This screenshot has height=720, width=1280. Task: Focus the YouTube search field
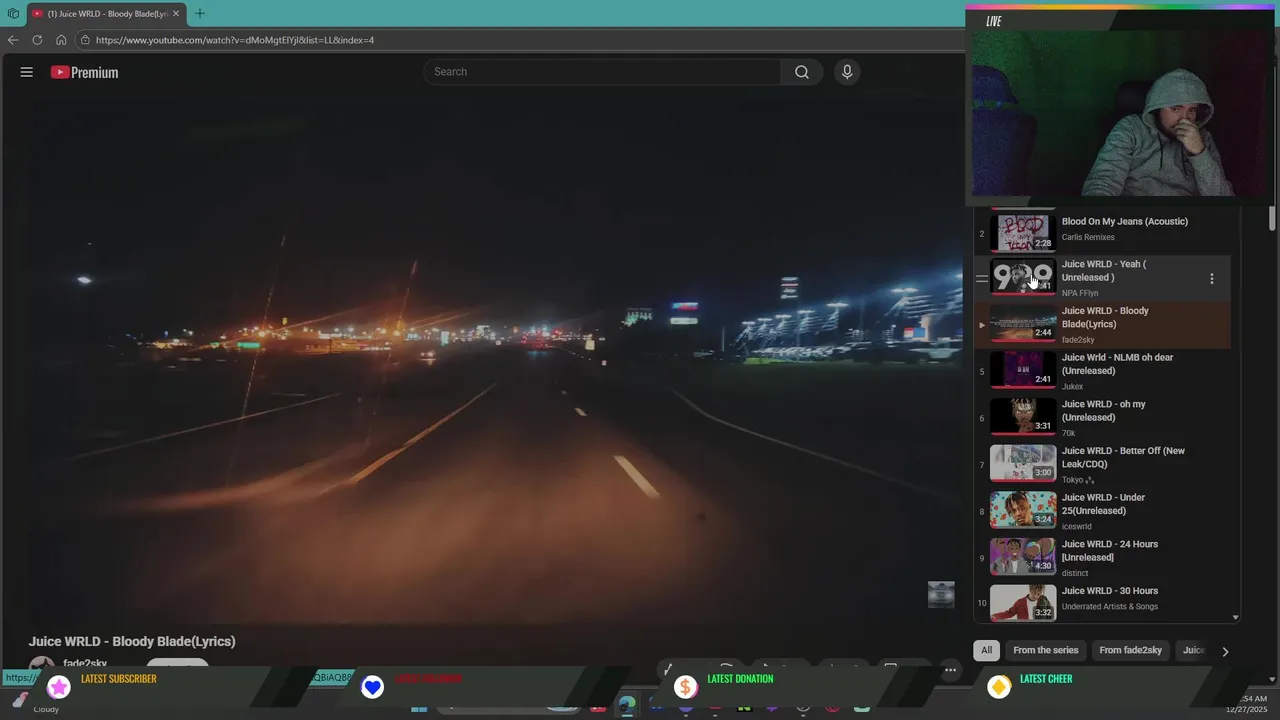coord(602,72)
